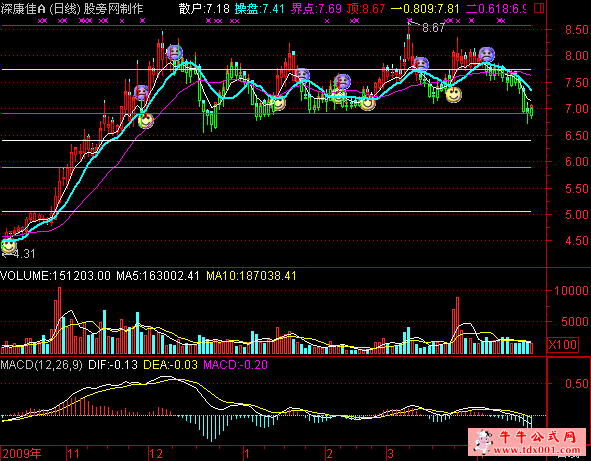Viewport: 591px width, 461px height.
Task: Click the first sad face in the November rally
Action: pos(141,92)
